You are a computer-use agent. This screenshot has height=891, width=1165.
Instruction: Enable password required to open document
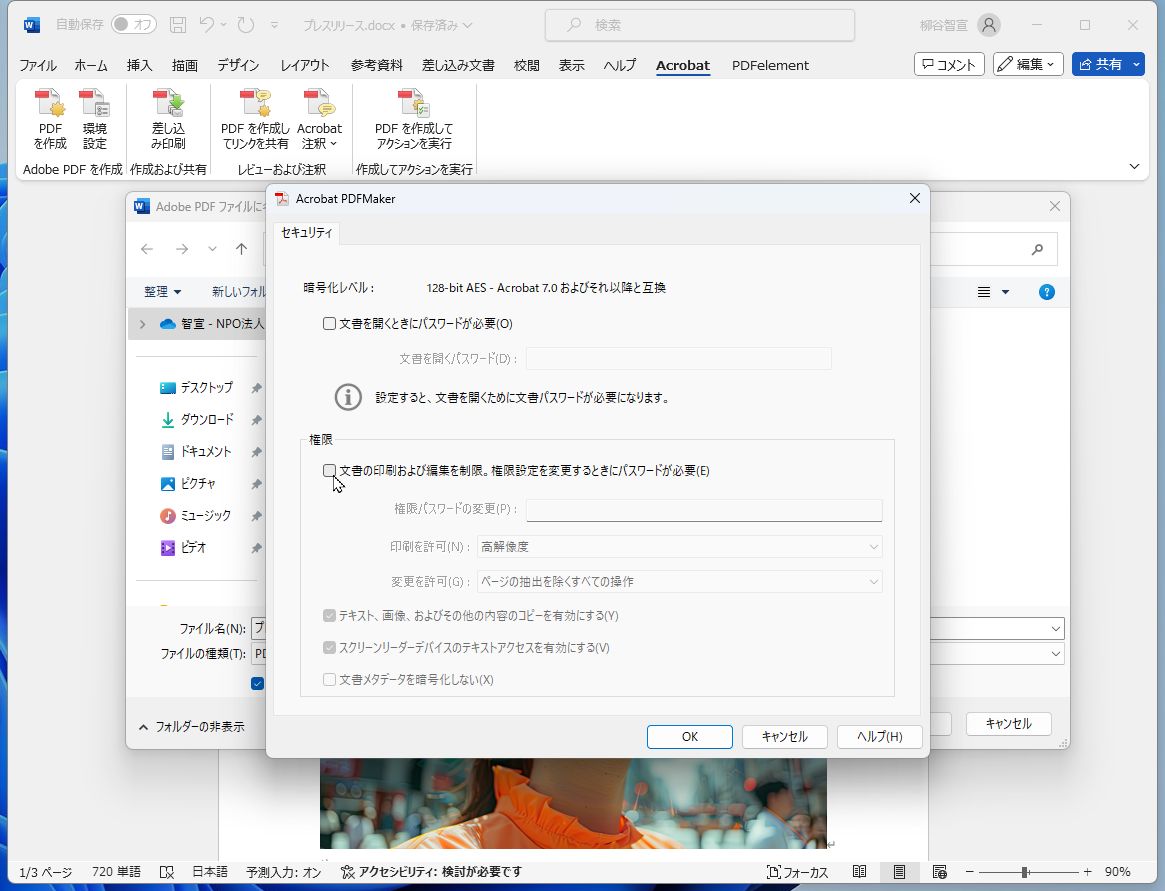tap(329, 323)
